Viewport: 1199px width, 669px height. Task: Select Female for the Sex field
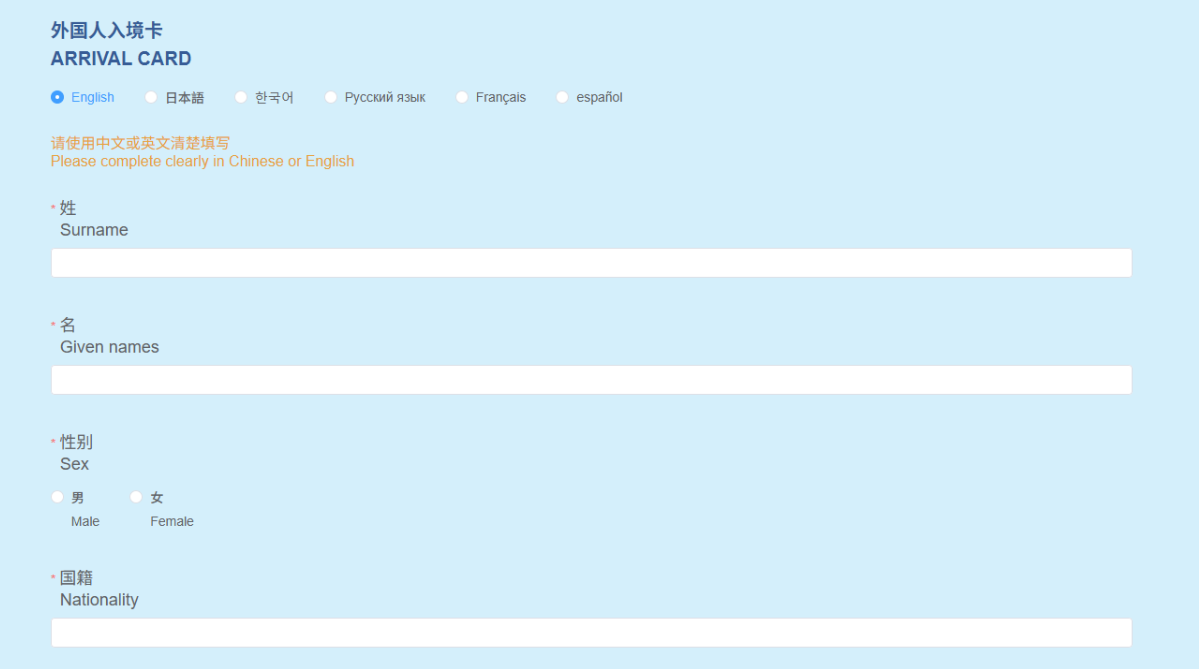[137, 497]
